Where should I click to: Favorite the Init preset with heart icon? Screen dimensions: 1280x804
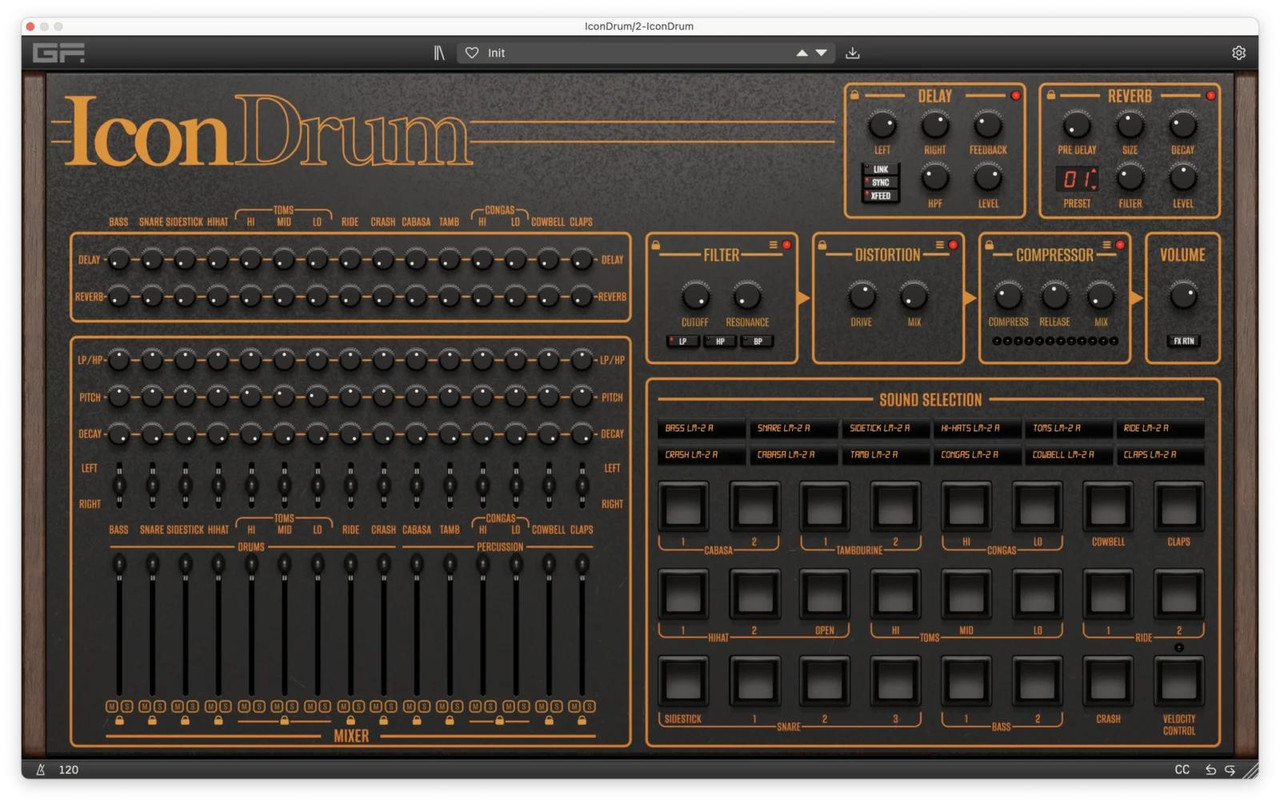(472, 53)
